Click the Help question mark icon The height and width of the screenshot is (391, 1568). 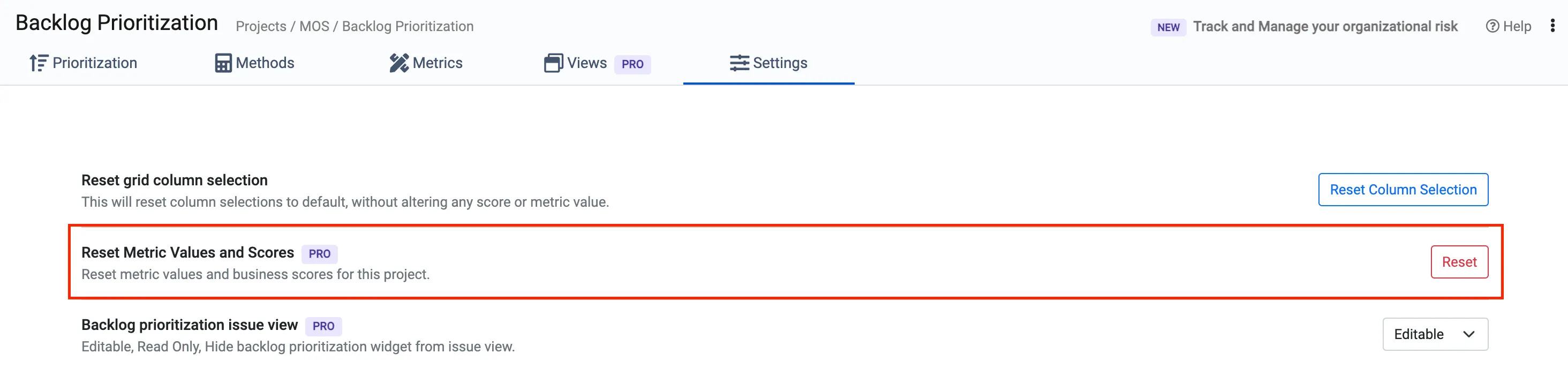1492,26
